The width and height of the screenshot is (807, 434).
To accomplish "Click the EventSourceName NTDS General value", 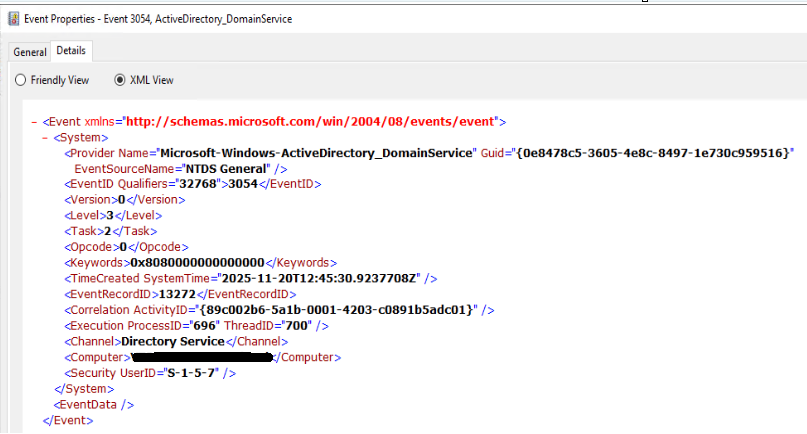I will click(x=226, y=169).
